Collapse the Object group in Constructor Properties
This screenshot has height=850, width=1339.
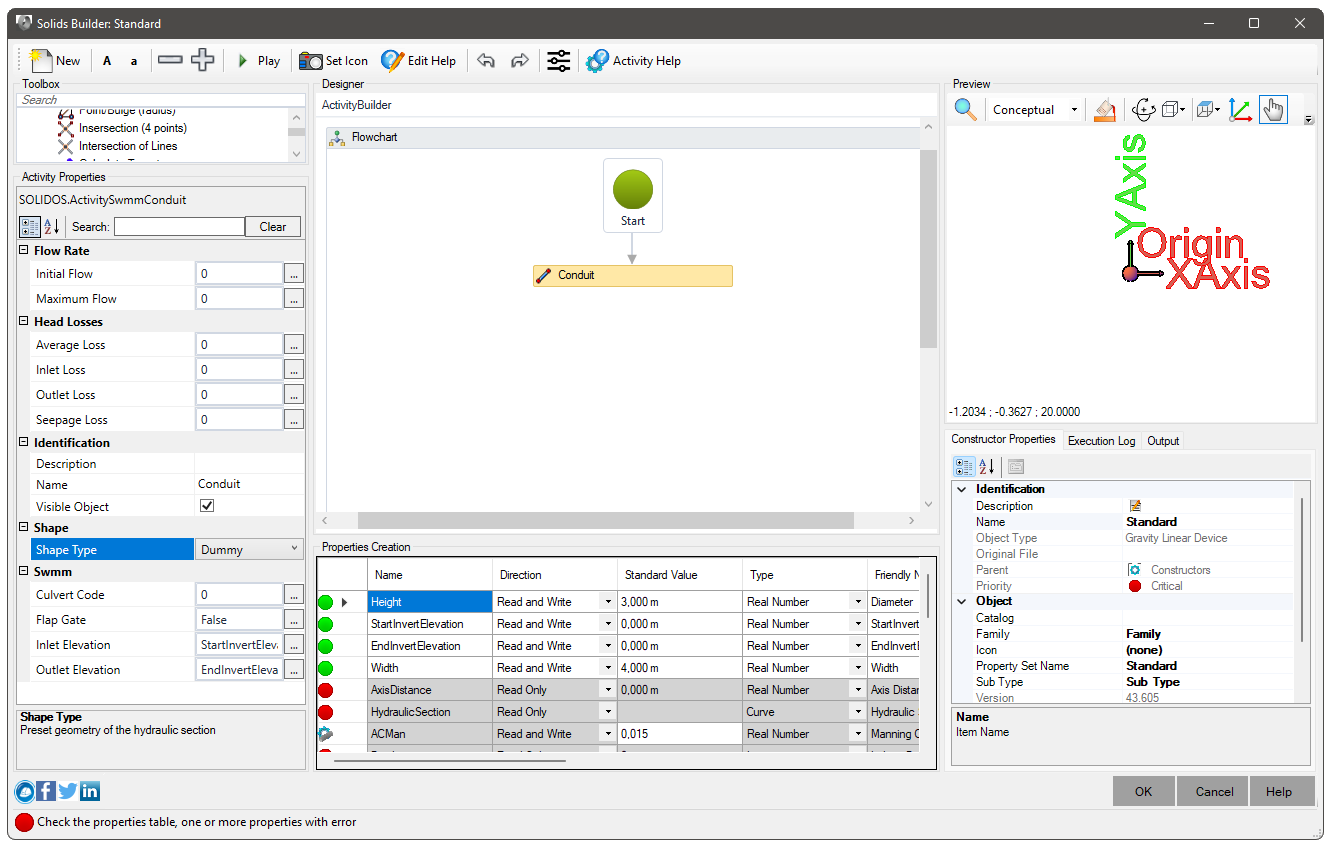(962, 601)
